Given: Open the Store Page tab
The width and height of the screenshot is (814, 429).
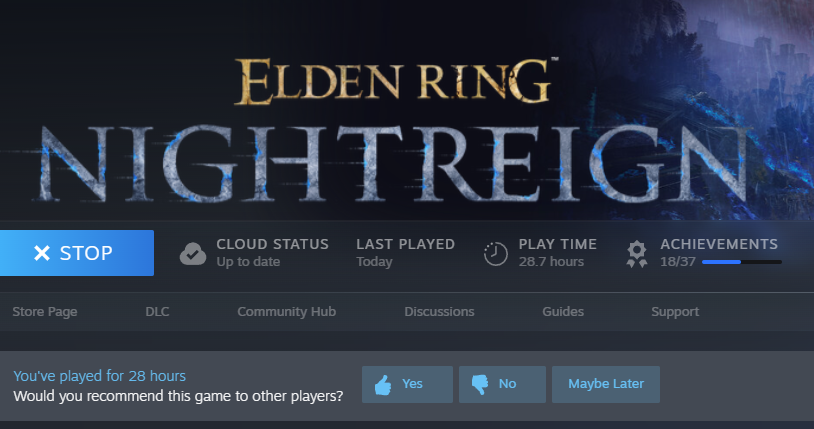Looking at the screenshot, I should 45,312.
